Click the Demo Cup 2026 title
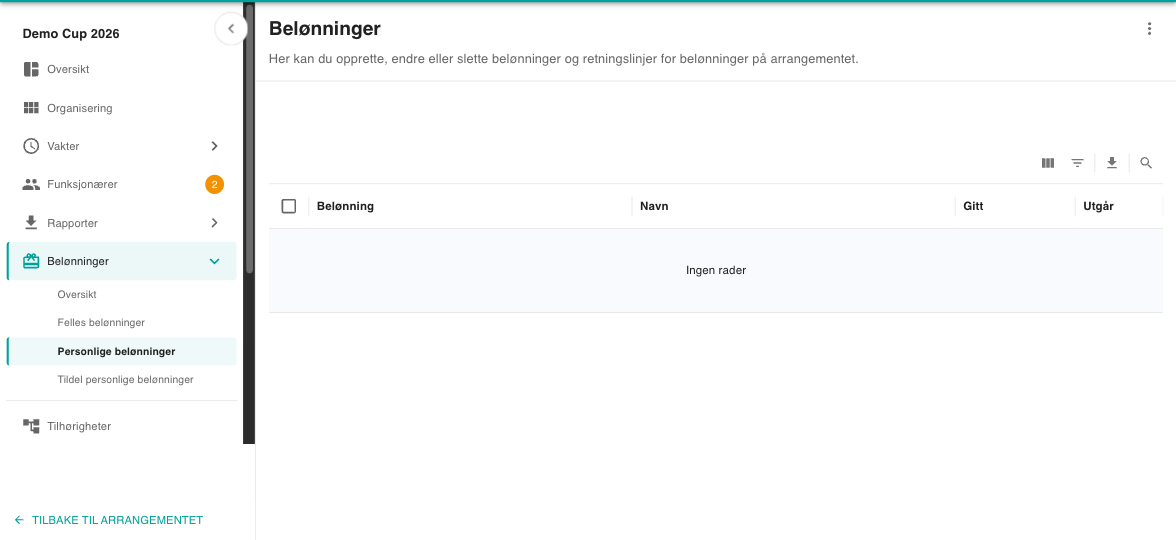Screen dimensions: 1176x540 71,34
